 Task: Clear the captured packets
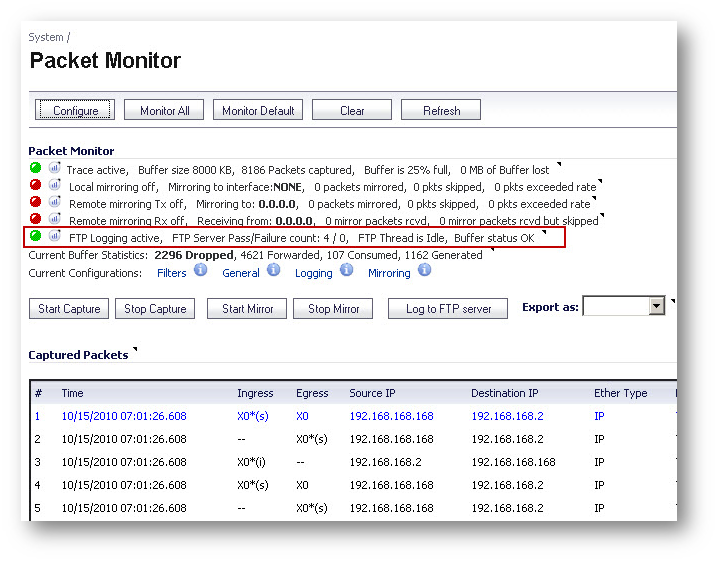point(352,110)
